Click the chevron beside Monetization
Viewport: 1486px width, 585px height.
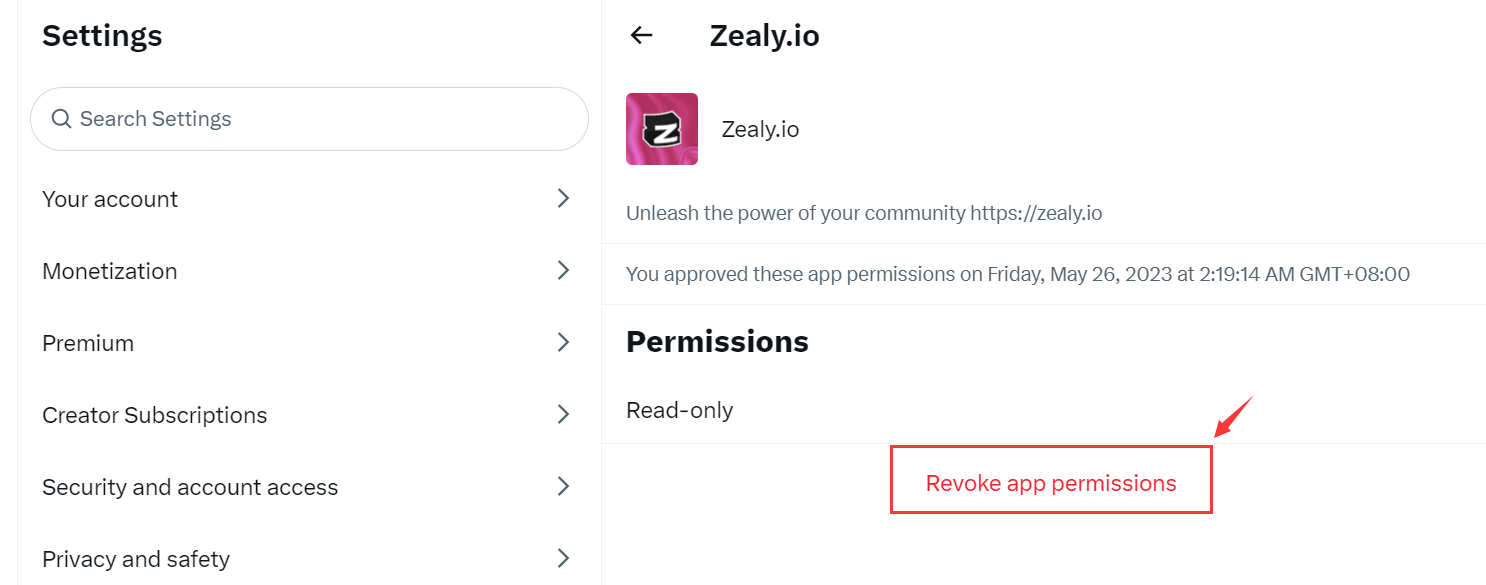[563, 271]
